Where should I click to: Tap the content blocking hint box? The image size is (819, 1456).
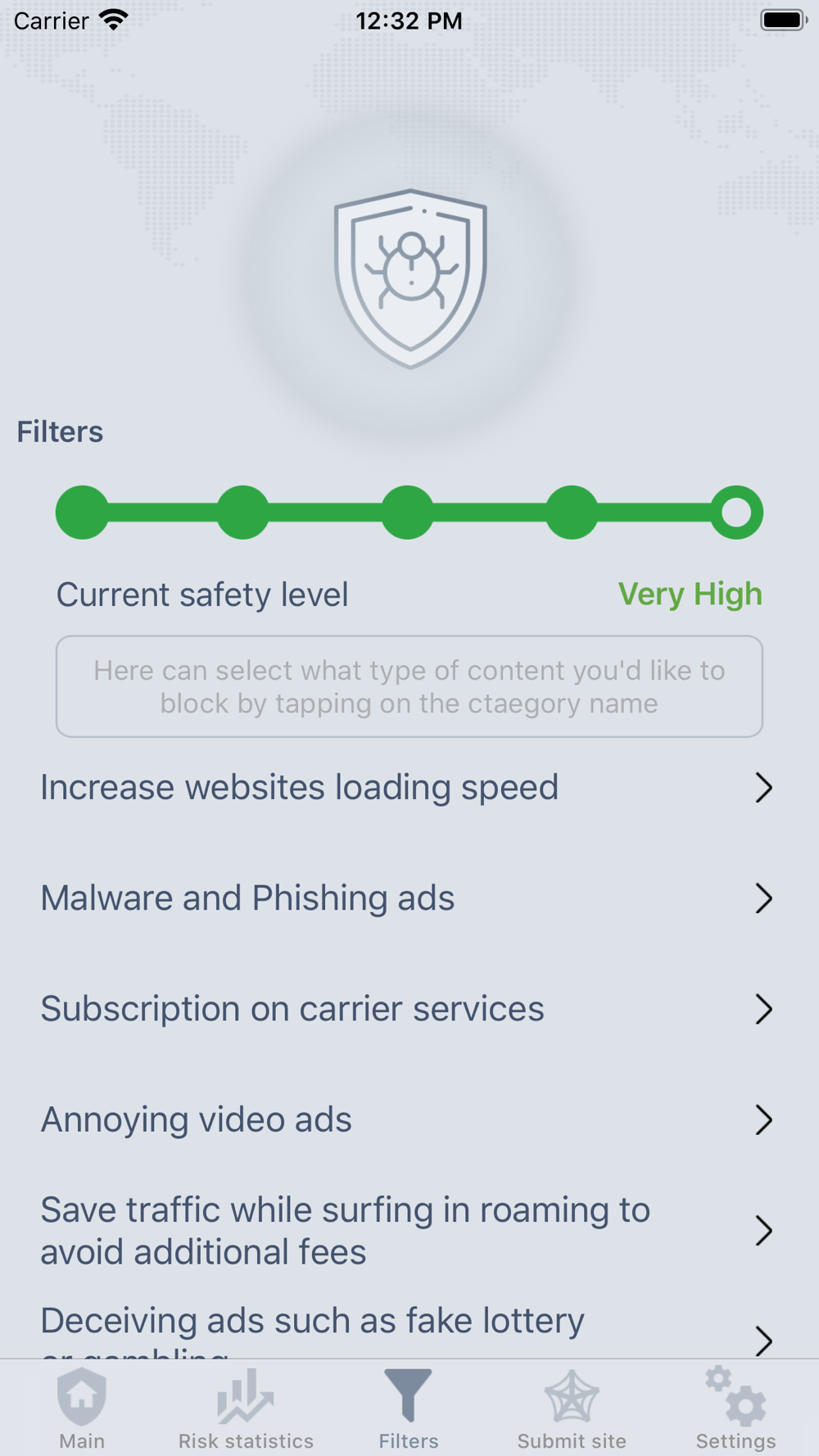click(409, 686)
